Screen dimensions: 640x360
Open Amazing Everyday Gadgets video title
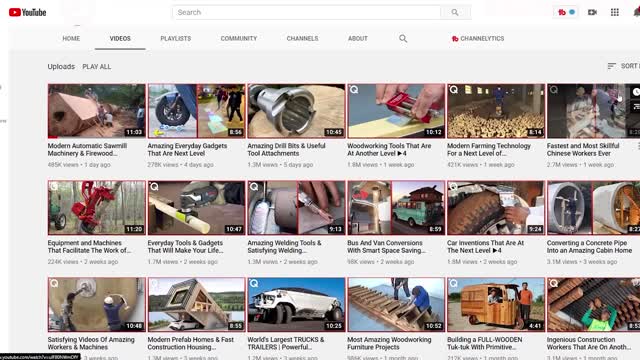point(187,149)
